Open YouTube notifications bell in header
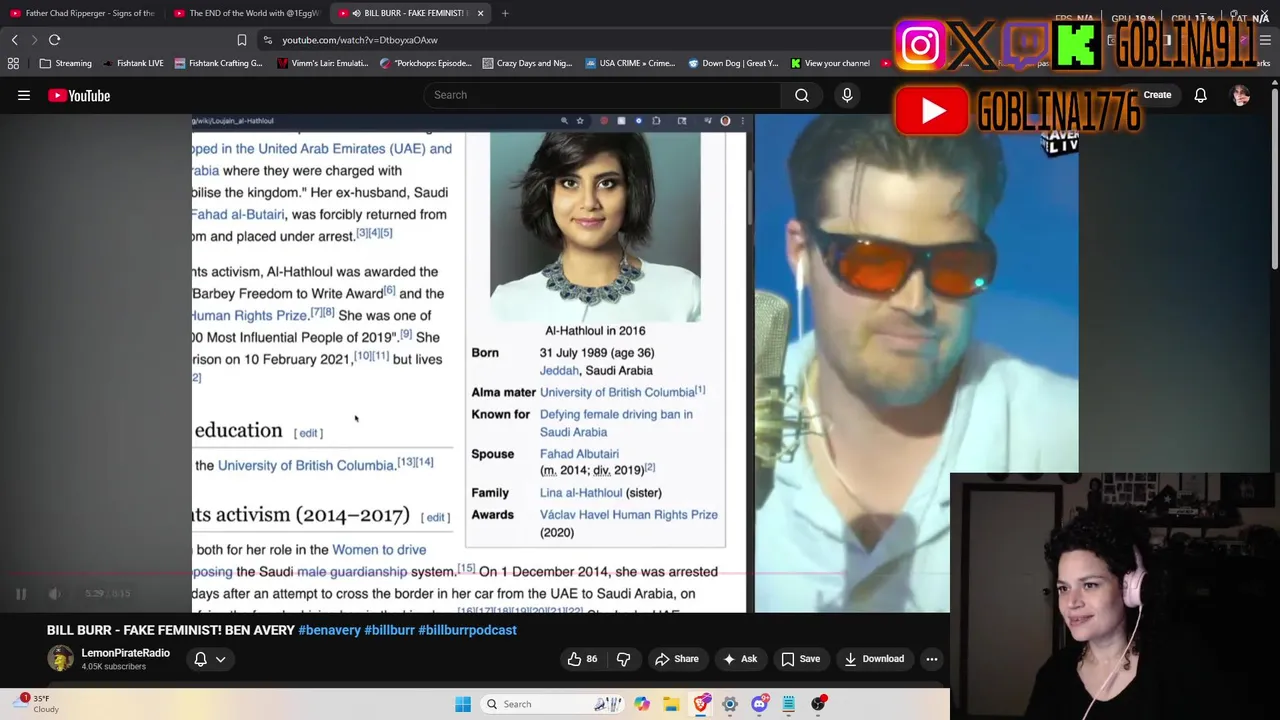The image size is (1280, 720). point(1200,95)
